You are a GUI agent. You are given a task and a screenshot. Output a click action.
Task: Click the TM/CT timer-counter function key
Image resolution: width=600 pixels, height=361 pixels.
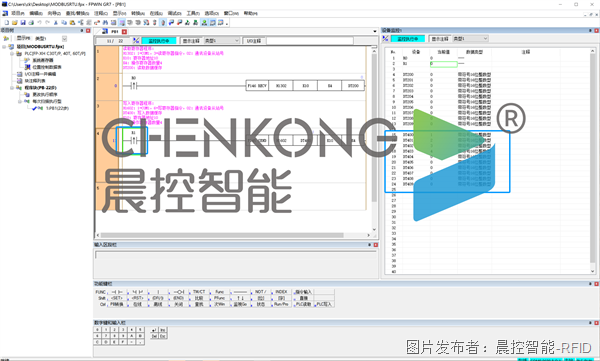pyautogui.click(x=199, y=292)
